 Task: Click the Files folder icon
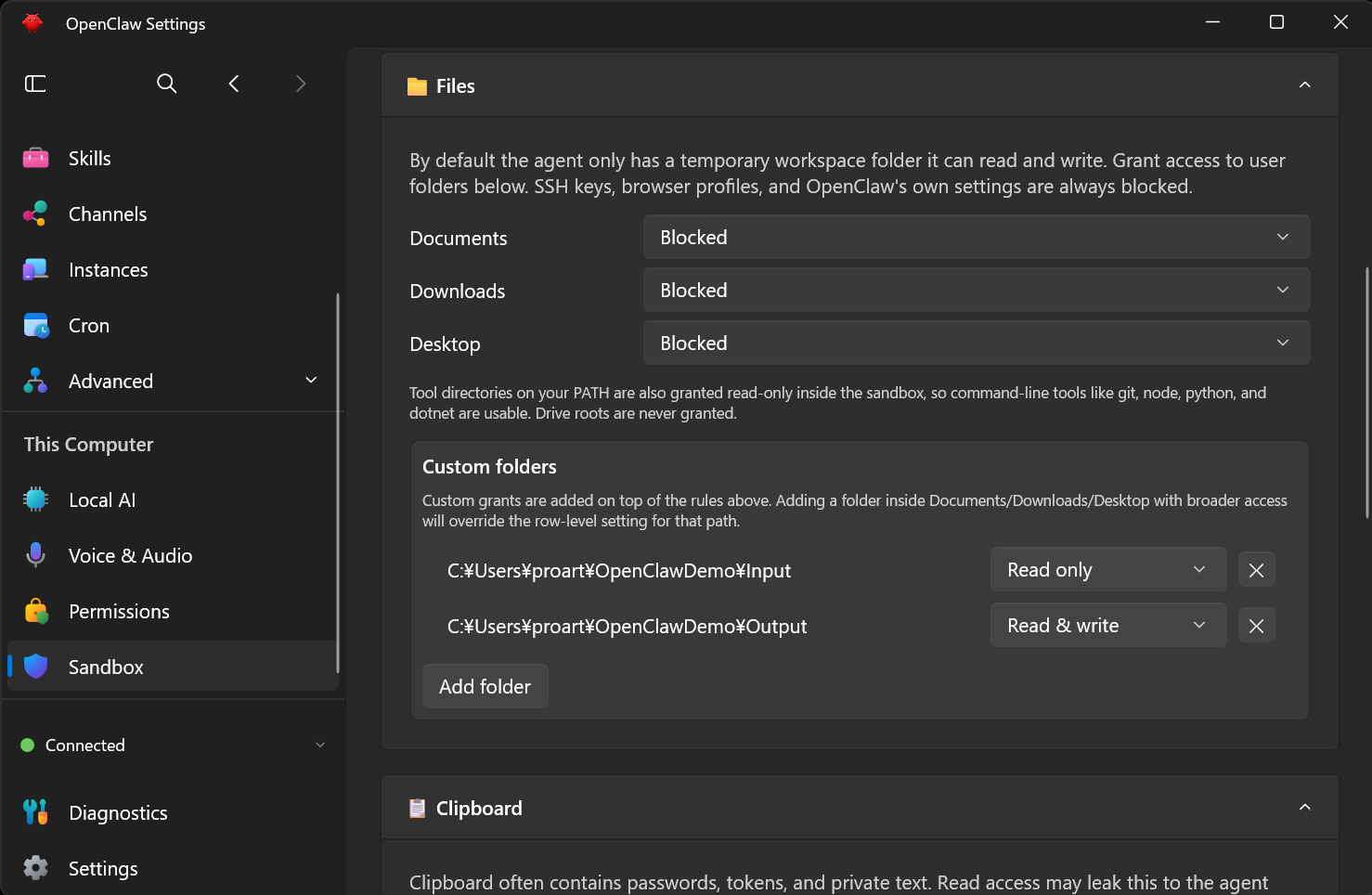point(418,86)
